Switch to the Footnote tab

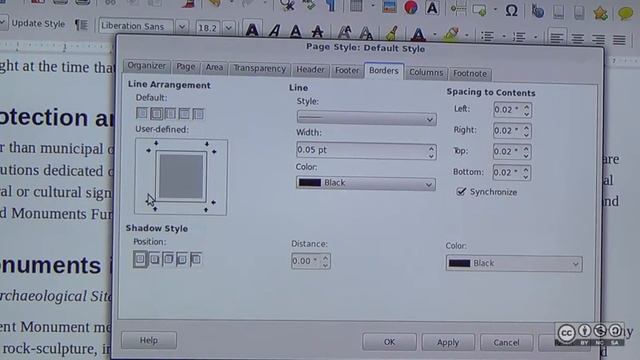pos(470,74)
